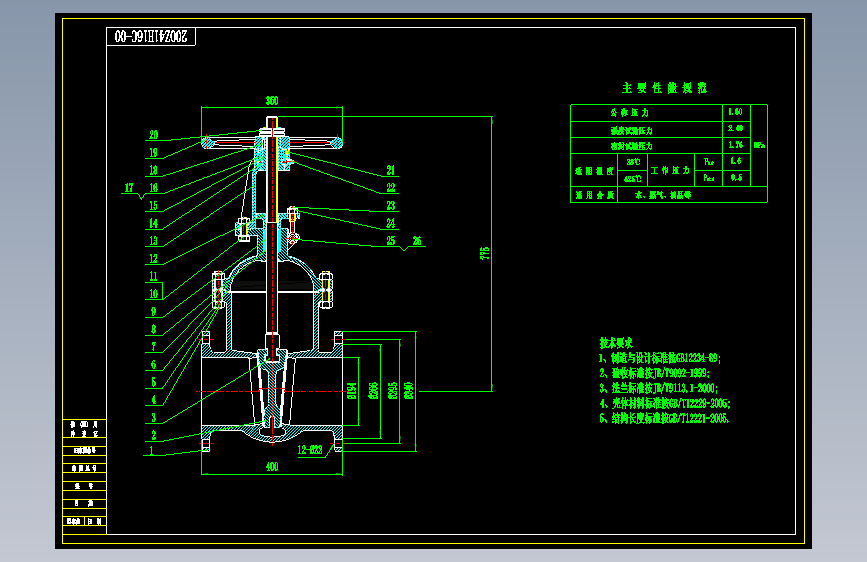The image size is (867, 562).
Task: Select part callout number 16
Action: coord(154,188)
